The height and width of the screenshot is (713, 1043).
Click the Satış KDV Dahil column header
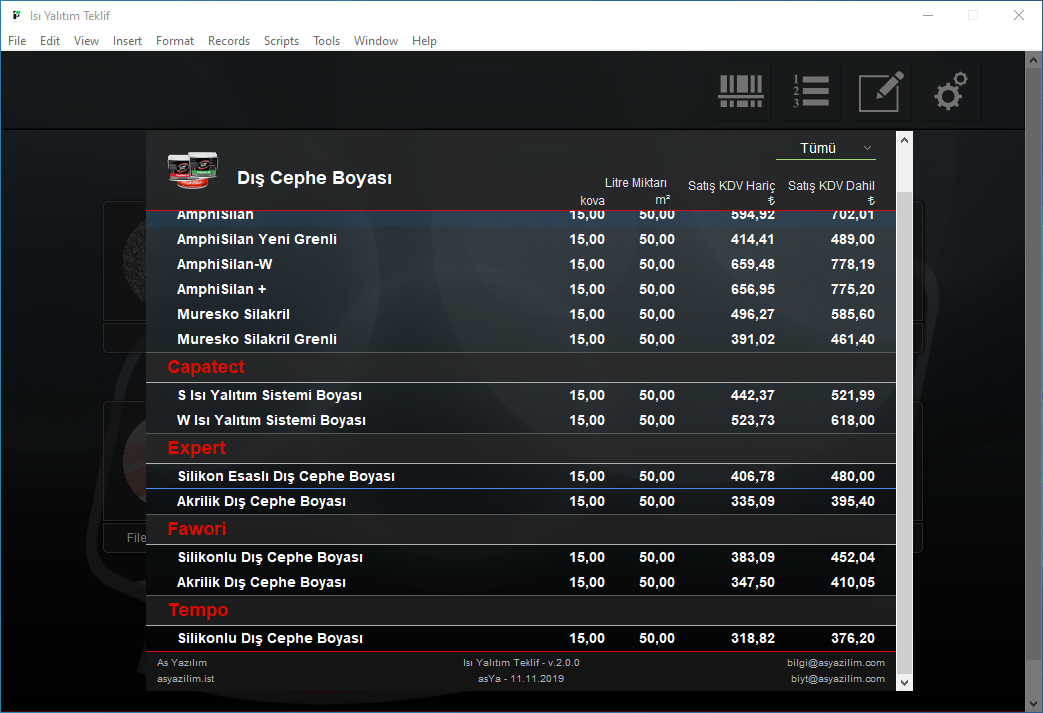(x=831, y=186)
